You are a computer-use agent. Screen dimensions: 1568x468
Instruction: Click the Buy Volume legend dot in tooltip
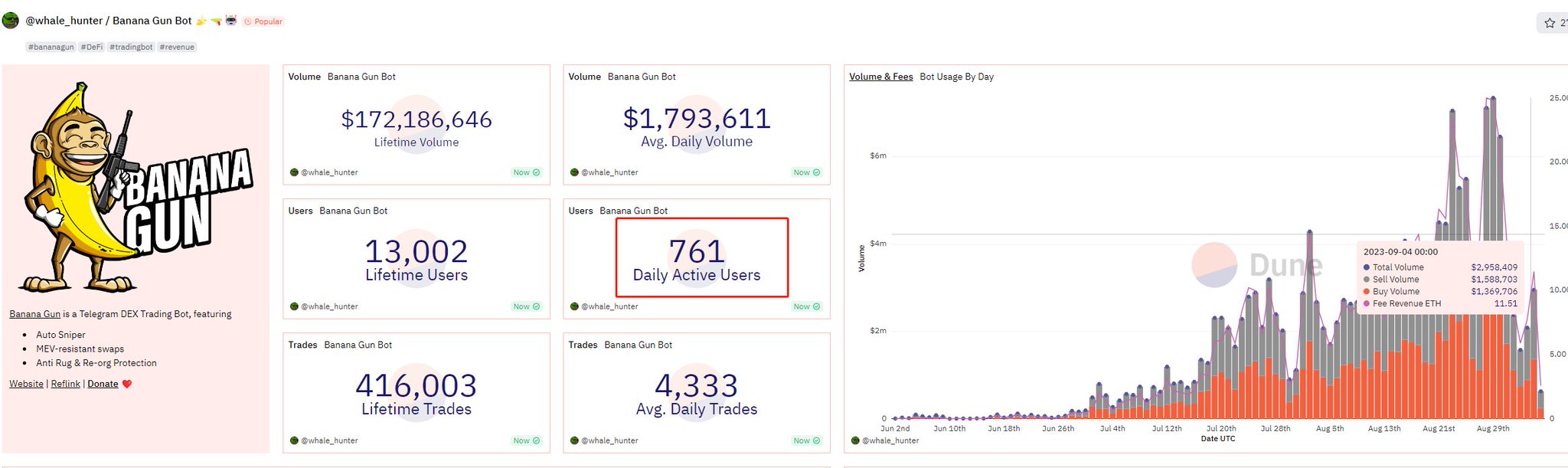(x=1367, y=292)
